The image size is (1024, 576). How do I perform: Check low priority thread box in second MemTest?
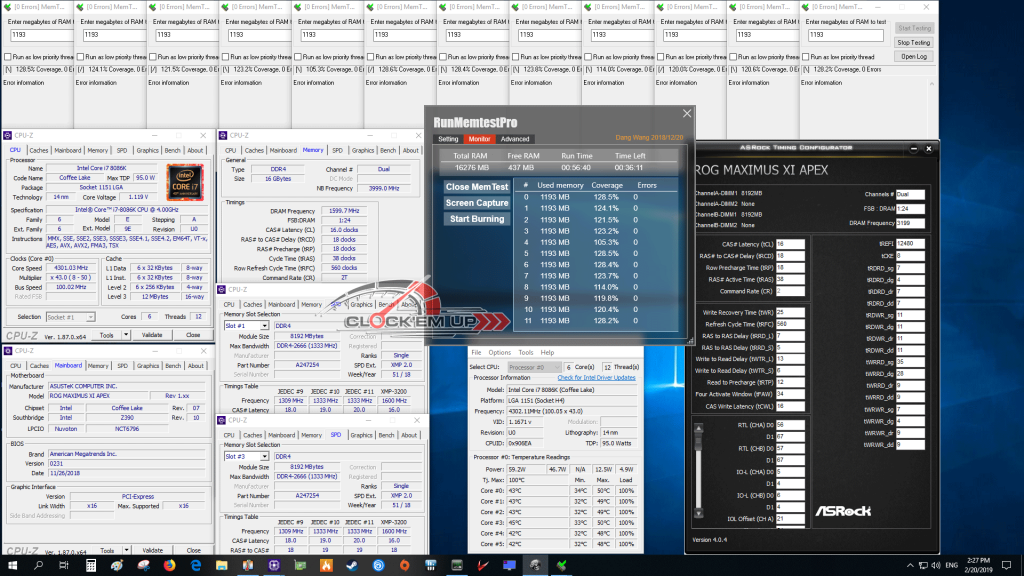80,57
